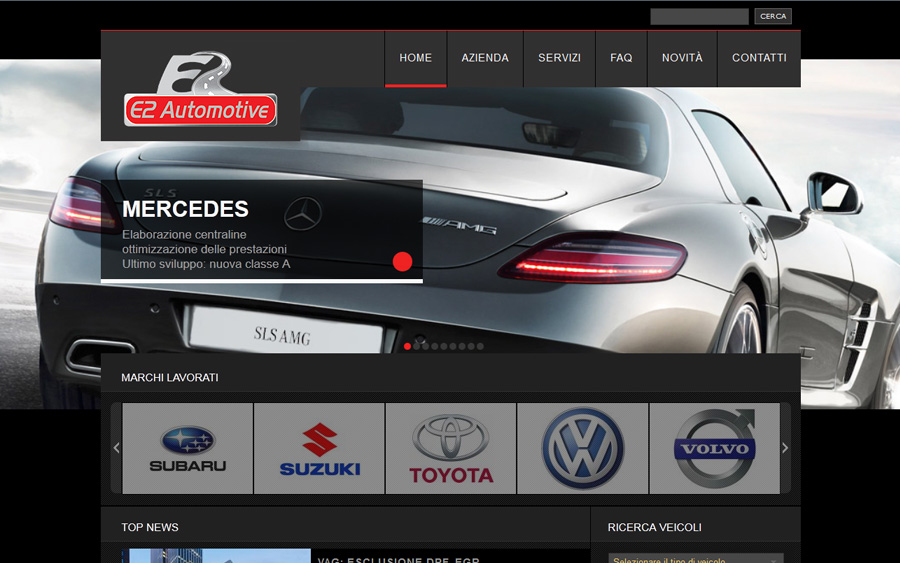Select the Toyota brand logo

point(451,448)
